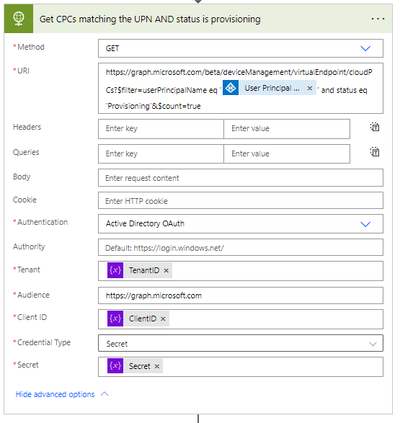Click the Audience field with graph.microsoft.com
400x423 pixels.
[241, 295]
